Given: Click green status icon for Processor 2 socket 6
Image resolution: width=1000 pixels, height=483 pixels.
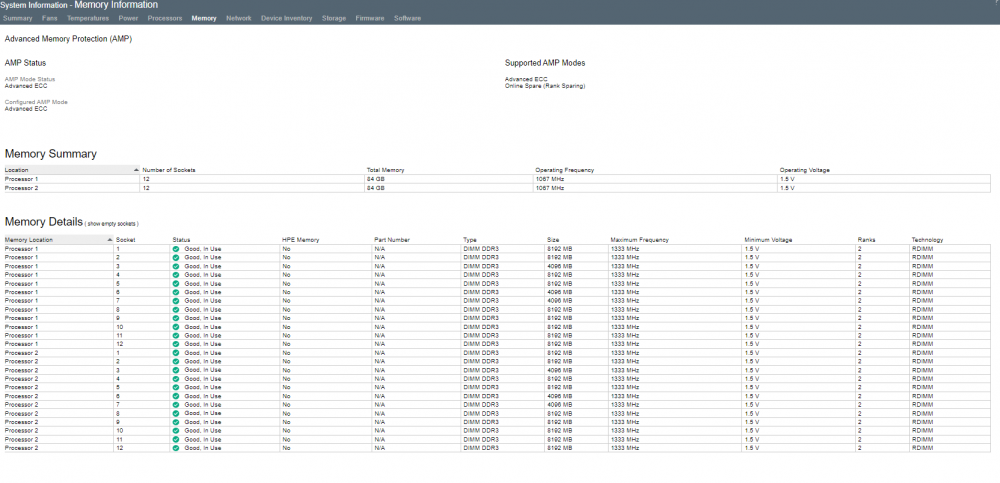Looking at the screenshot, I should pos(175,396).
